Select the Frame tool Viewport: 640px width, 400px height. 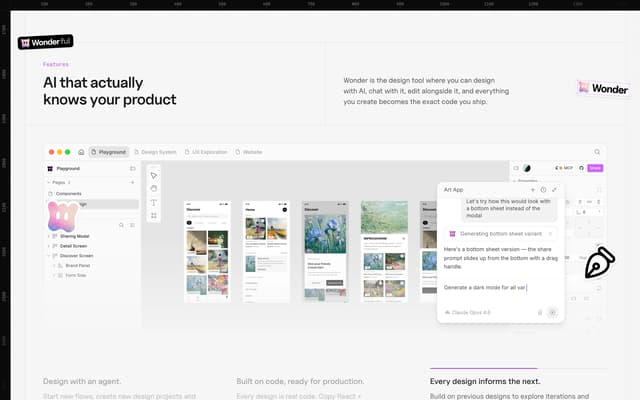tap(153, 216)
